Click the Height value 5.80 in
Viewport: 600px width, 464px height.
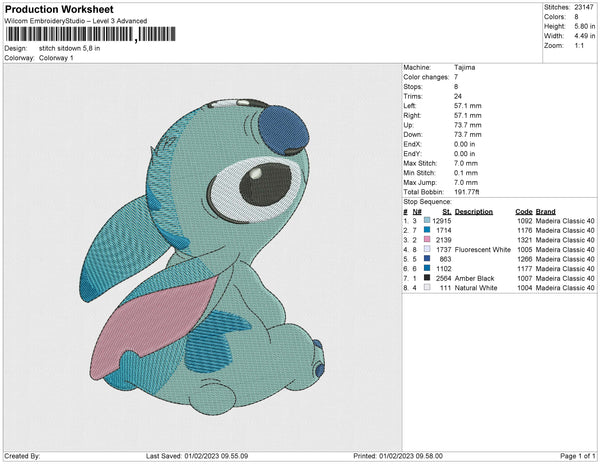[x=585, y=26]
